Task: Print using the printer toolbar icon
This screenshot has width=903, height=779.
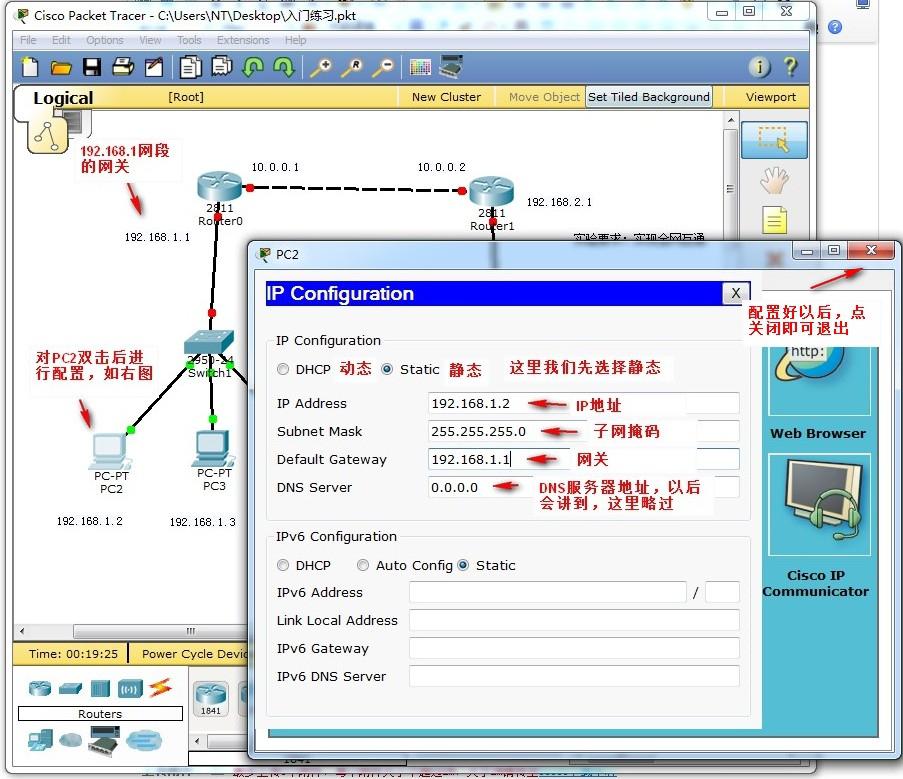Action: 123,67
